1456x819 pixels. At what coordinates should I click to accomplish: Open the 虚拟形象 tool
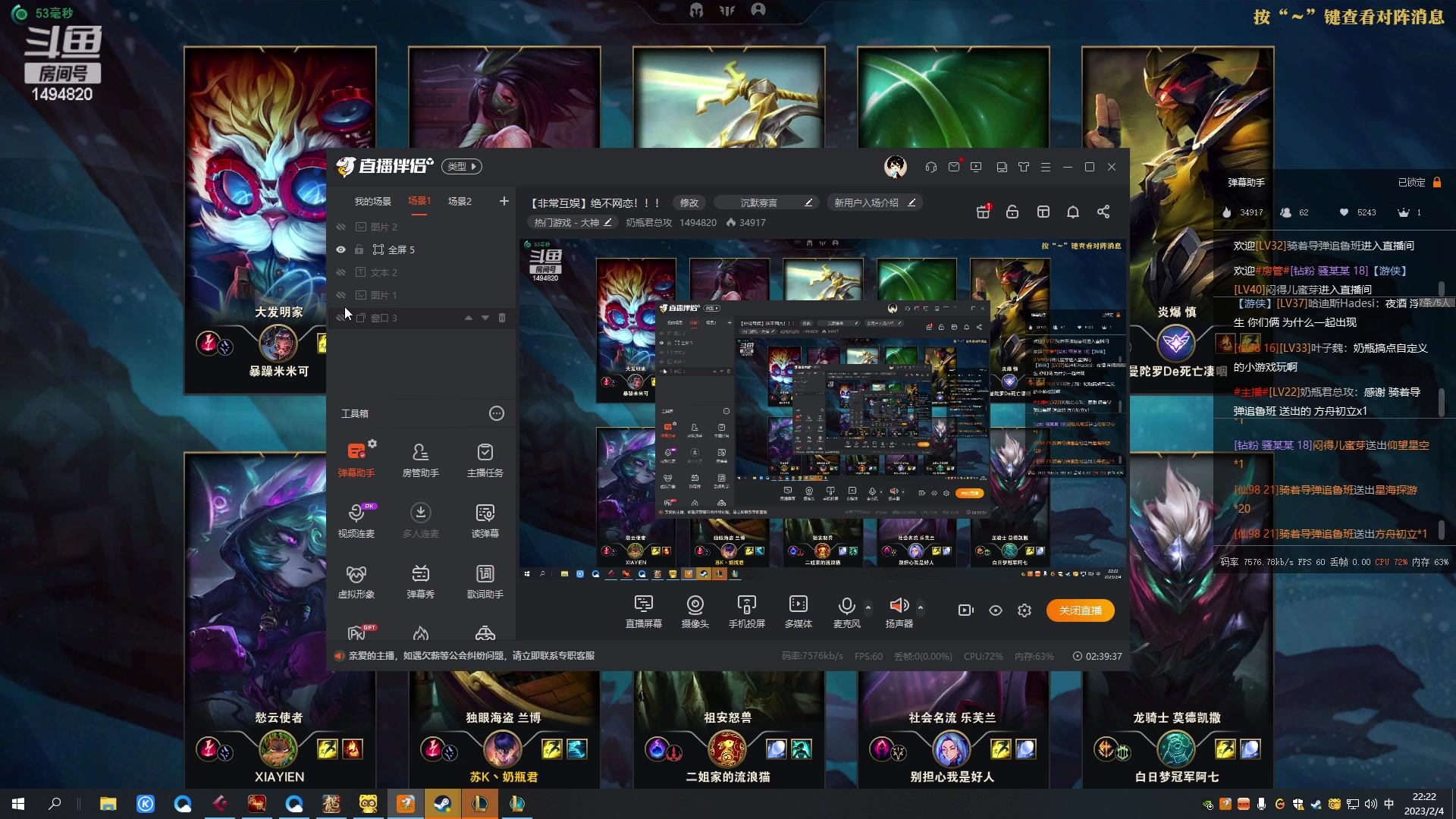coord(356,580)
